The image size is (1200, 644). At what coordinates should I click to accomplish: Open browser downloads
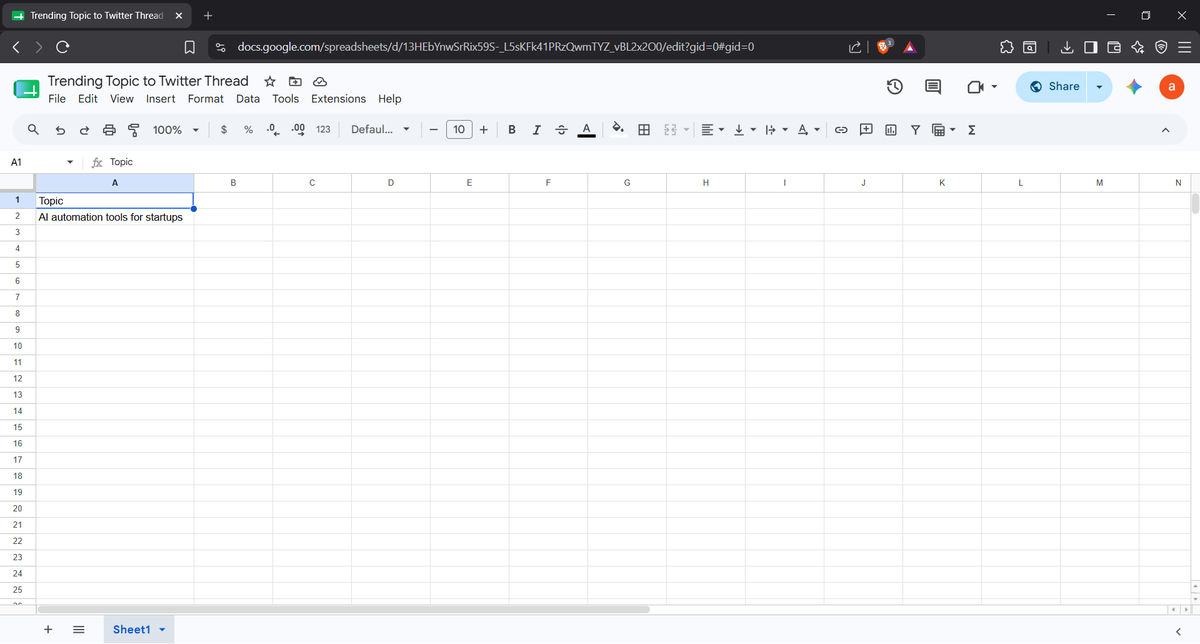coord(1067,46)
